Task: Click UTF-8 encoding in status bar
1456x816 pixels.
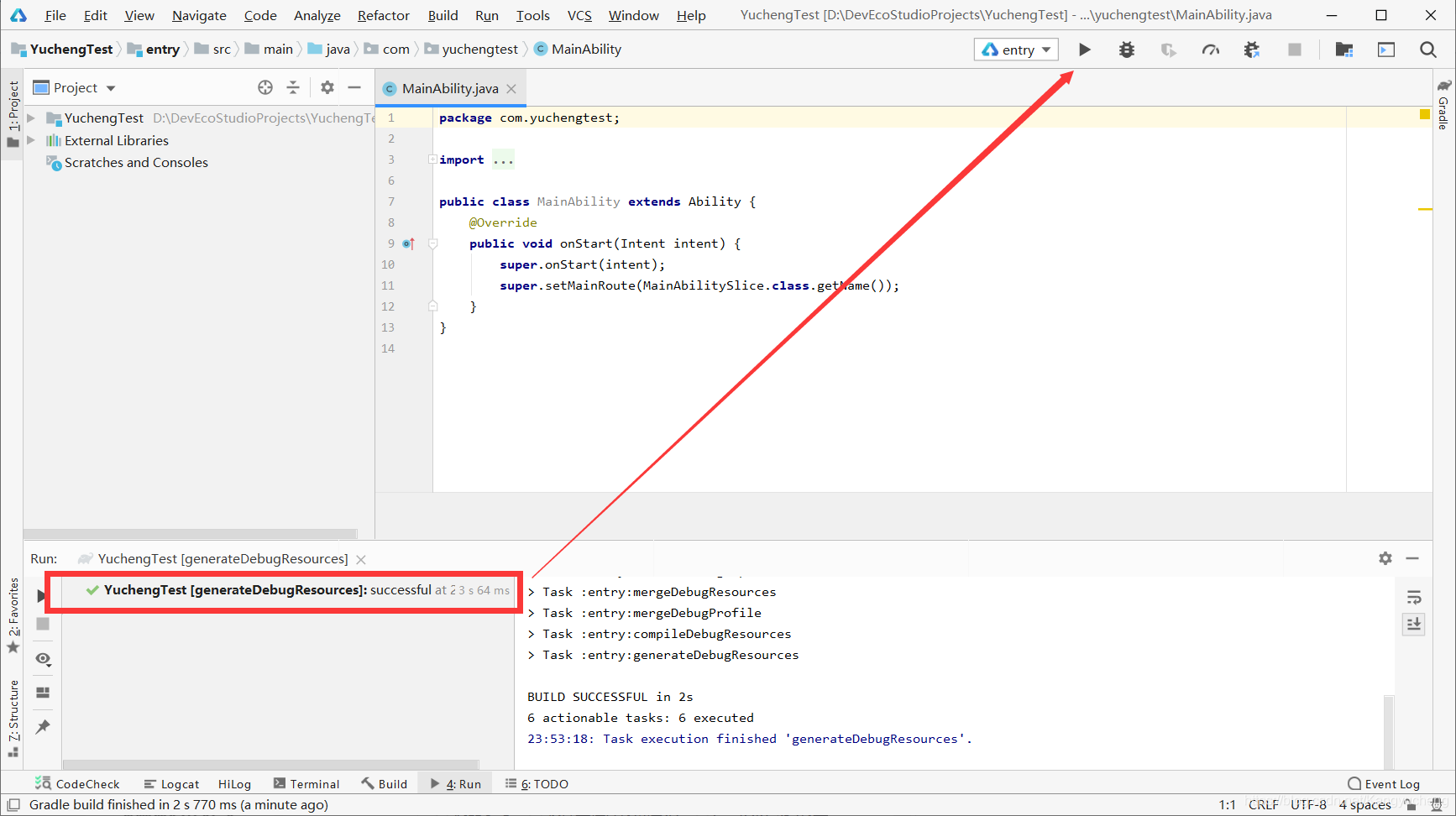Action: point(1308,805)
